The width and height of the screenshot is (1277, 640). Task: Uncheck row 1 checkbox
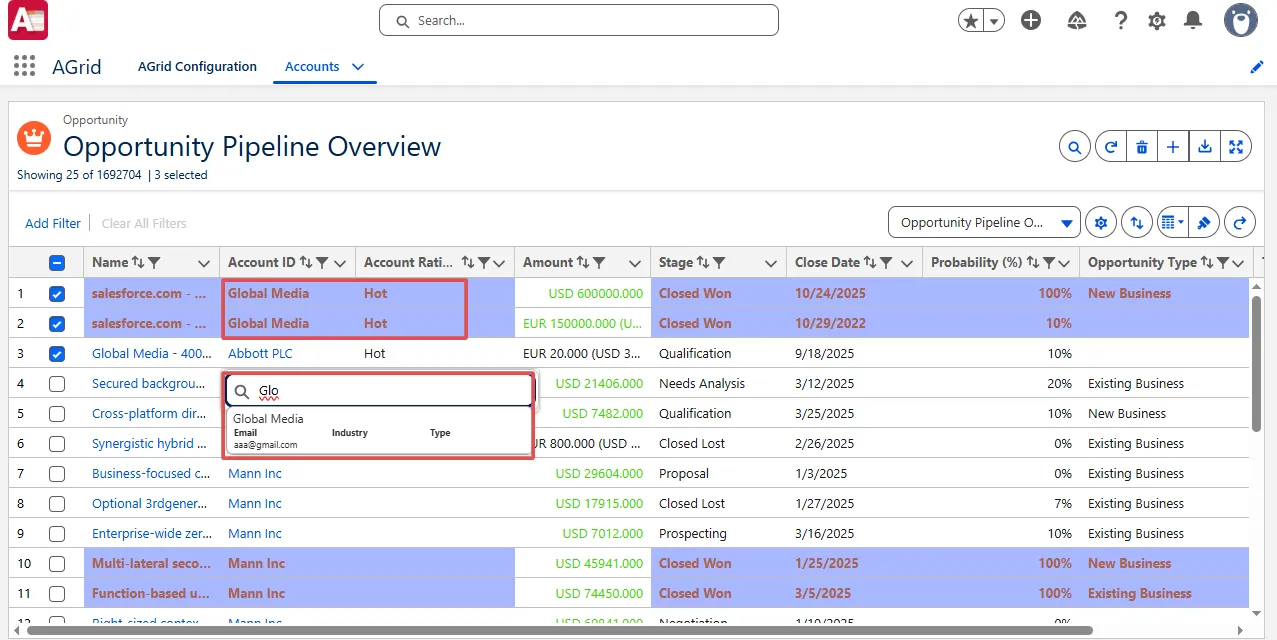(57, 294)
